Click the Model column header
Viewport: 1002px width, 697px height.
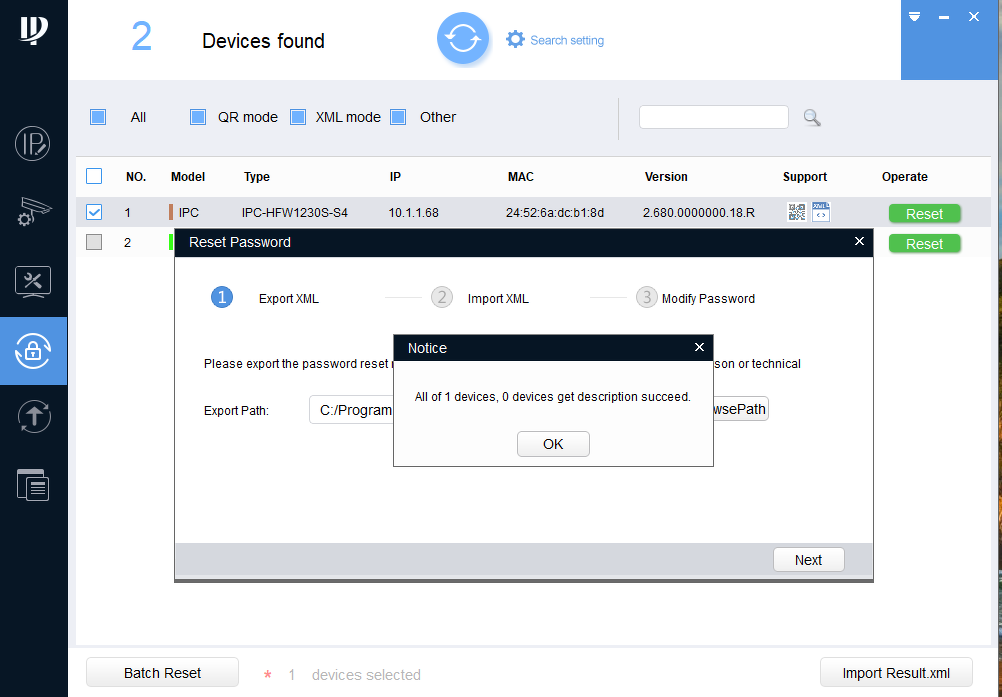tap(188, 177)
